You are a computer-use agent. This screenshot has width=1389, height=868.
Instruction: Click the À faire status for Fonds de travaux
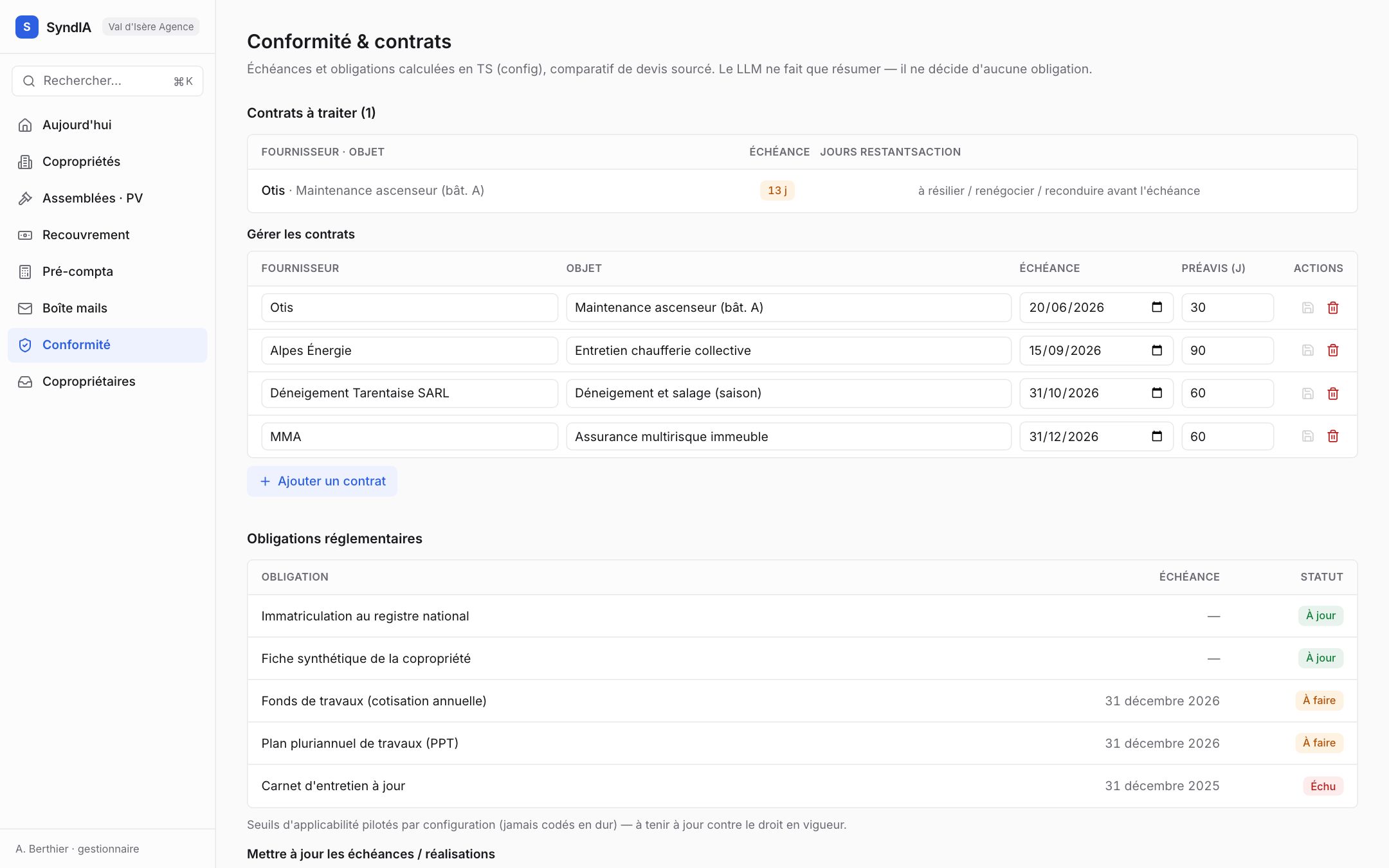click(1319, 700)
